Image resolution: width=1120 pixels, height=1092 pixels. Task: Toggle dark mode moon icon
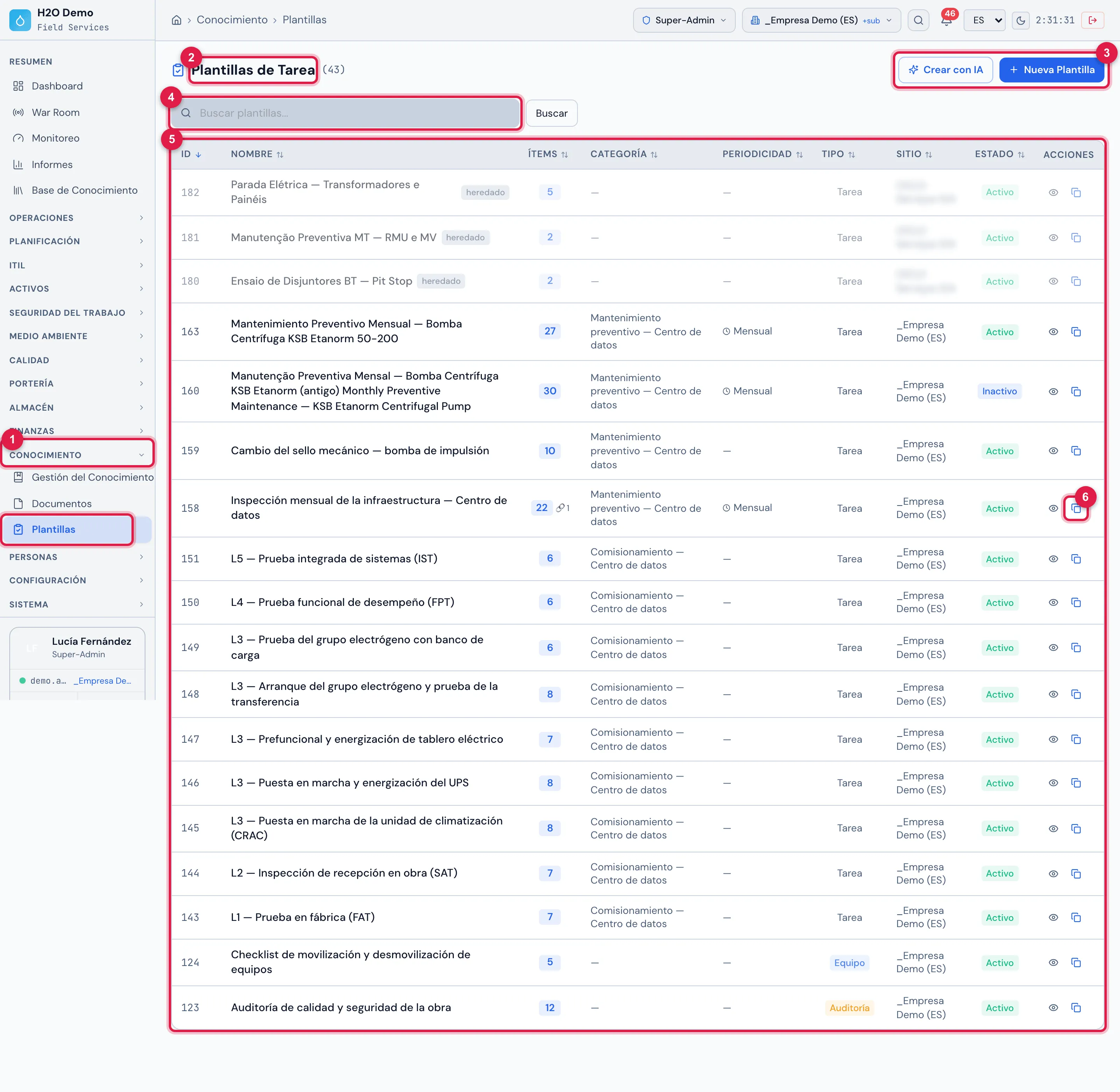coord(1020,21)
